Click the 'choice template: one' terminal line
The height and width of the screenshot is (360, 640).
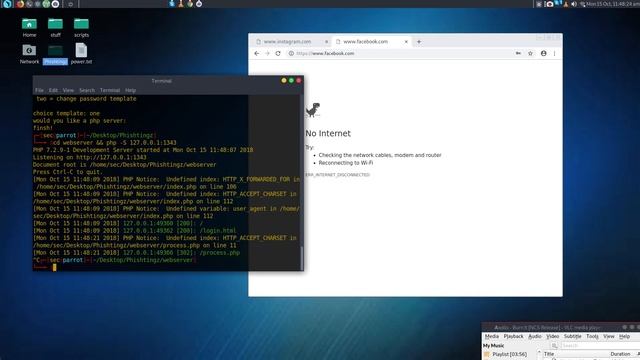coord(66,113)
